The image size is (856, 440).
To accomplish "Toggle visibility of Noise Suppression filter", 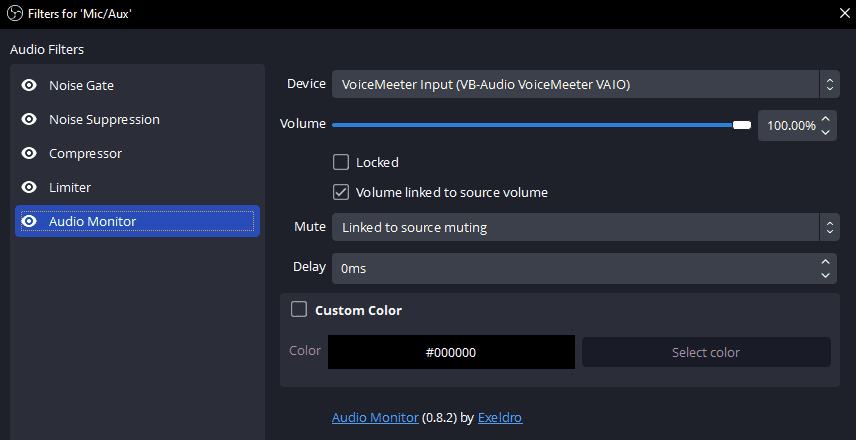I will 29,120.
